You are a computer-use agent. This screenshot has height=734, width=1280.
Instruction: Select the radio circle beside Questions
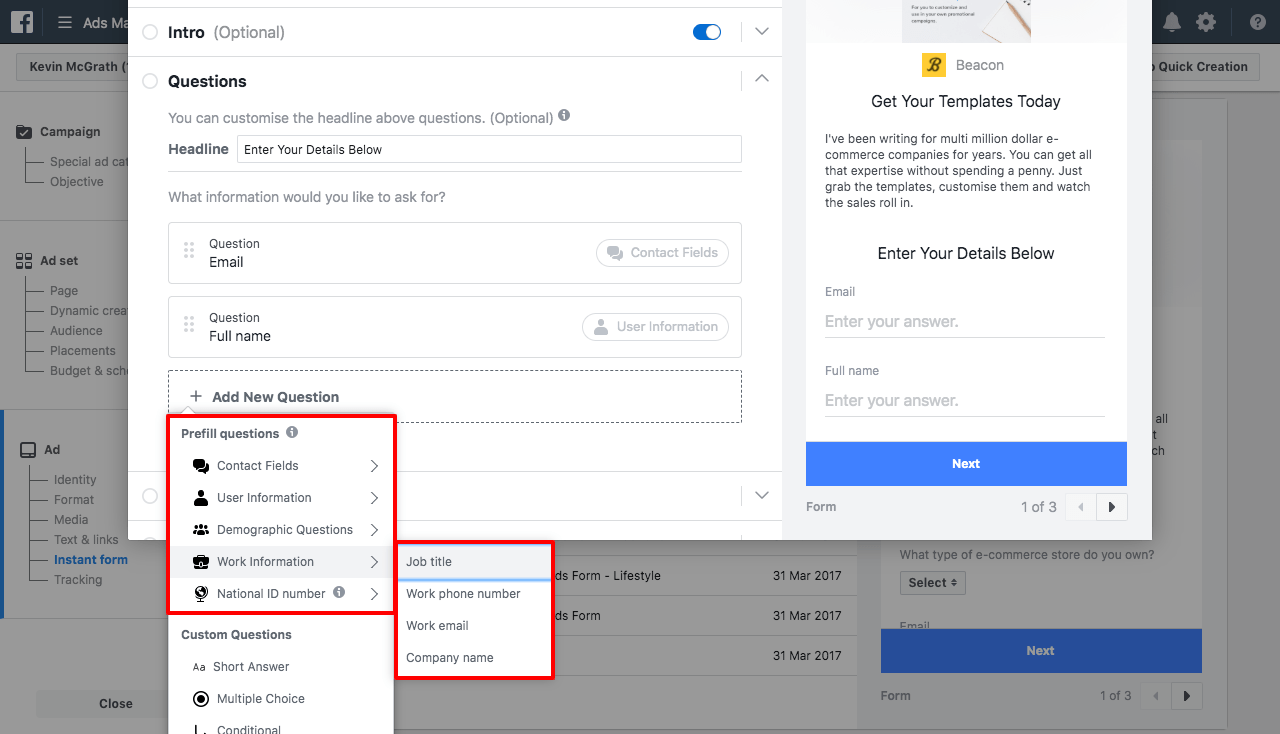pyautogui.click(x=149, y=81)
